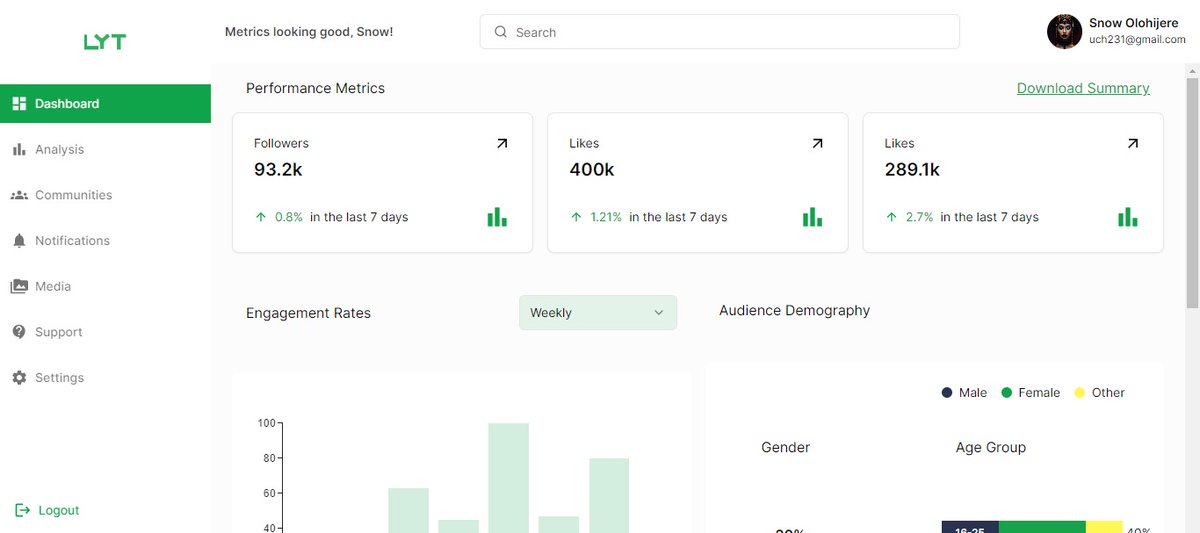1200x533 pixels.
Task: Click inside the Search input field
Action: click(x=720, y=32)
